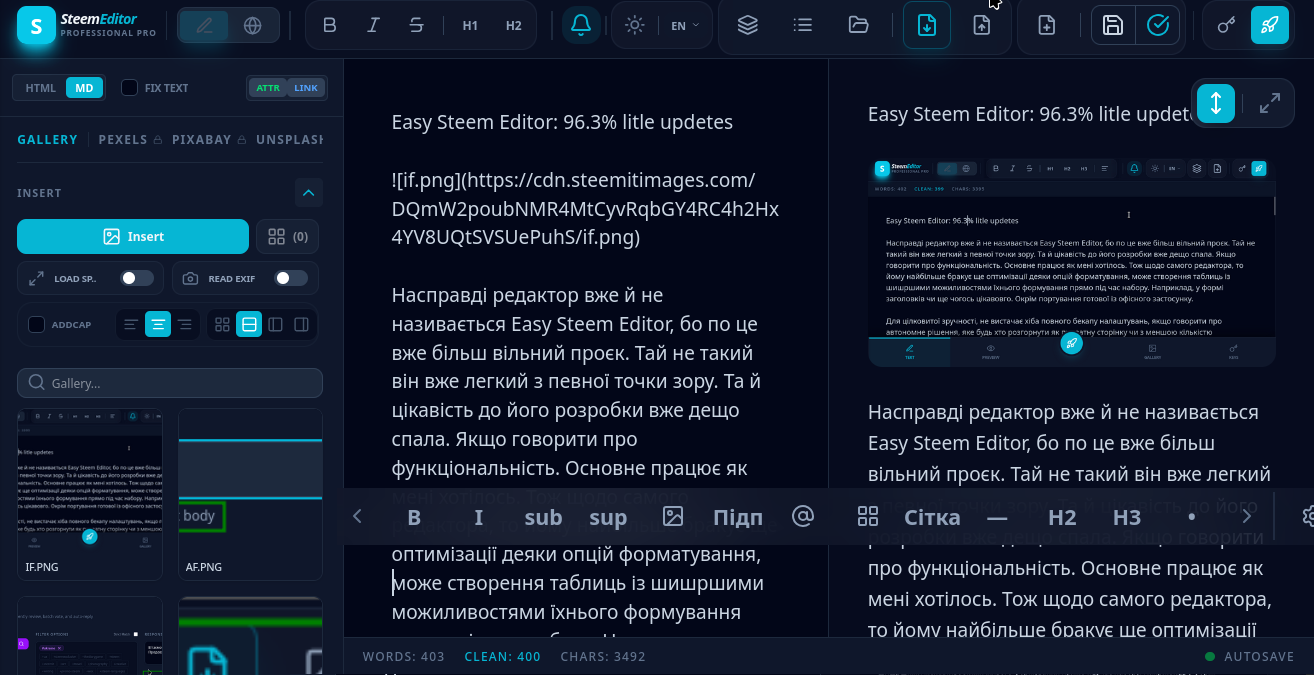Select MD mode
The height and width of the screenshot is (675, 1314).
point(84,88)
